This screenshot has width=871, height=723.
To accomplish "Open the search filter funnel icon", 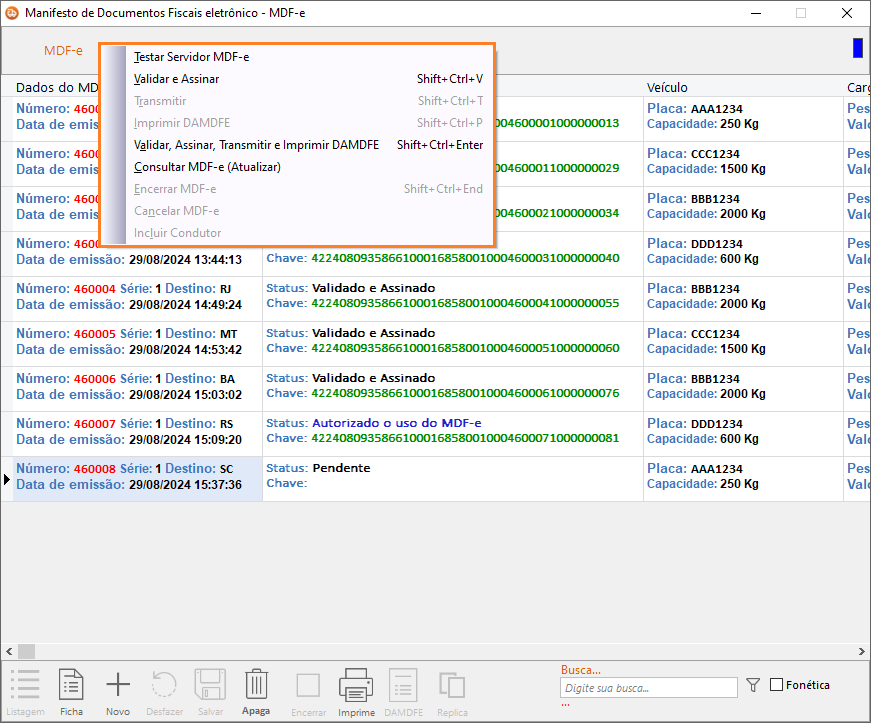I will coord(754,686).
